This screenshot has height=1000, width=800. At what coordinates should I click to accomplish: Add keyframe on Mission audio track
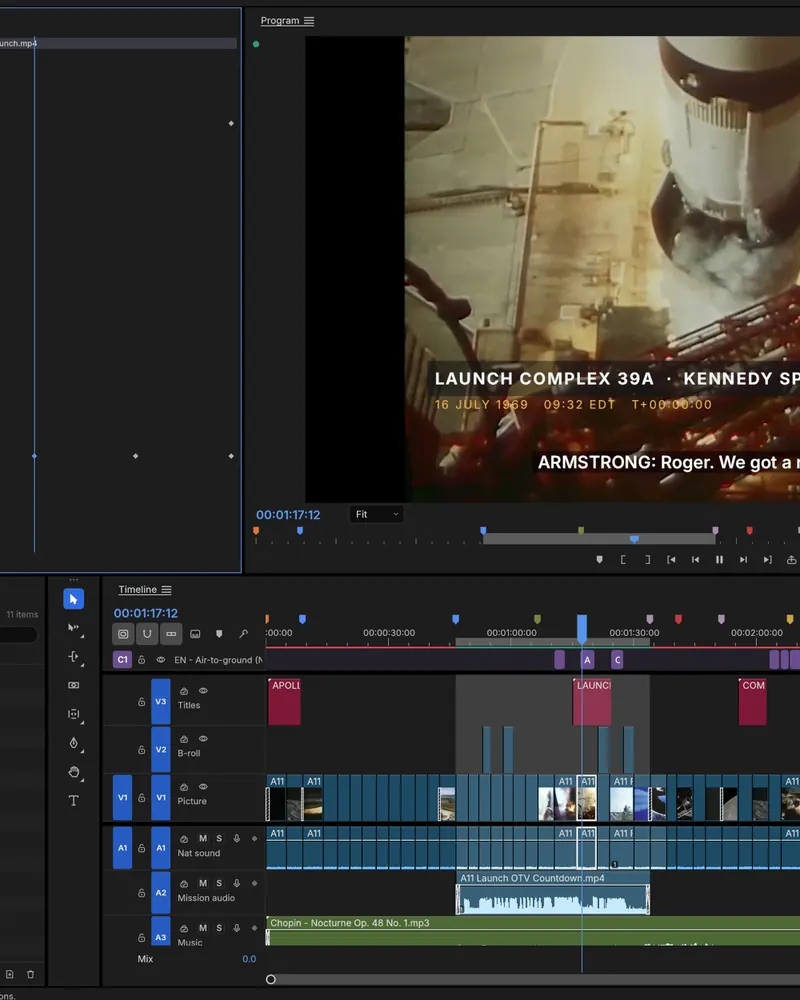255,883
